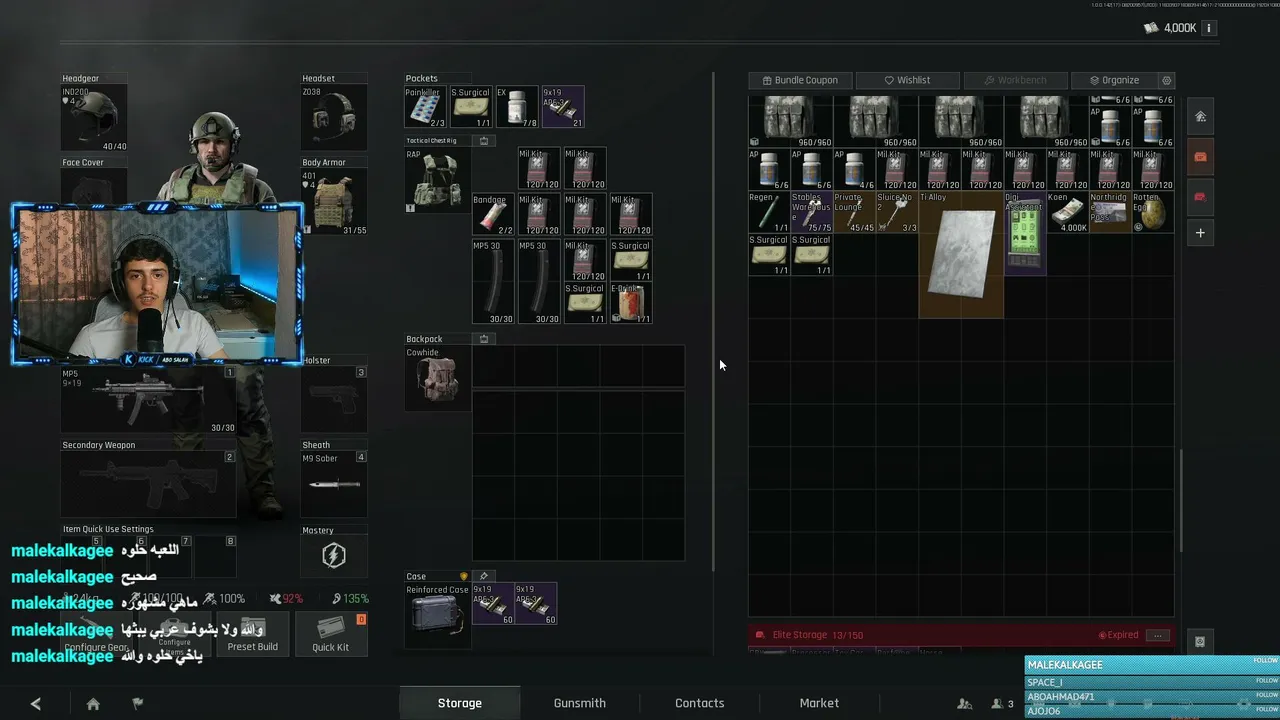Select the Regen injector in storage
This screenshot has height=720, width=1280.
[769, 212]
